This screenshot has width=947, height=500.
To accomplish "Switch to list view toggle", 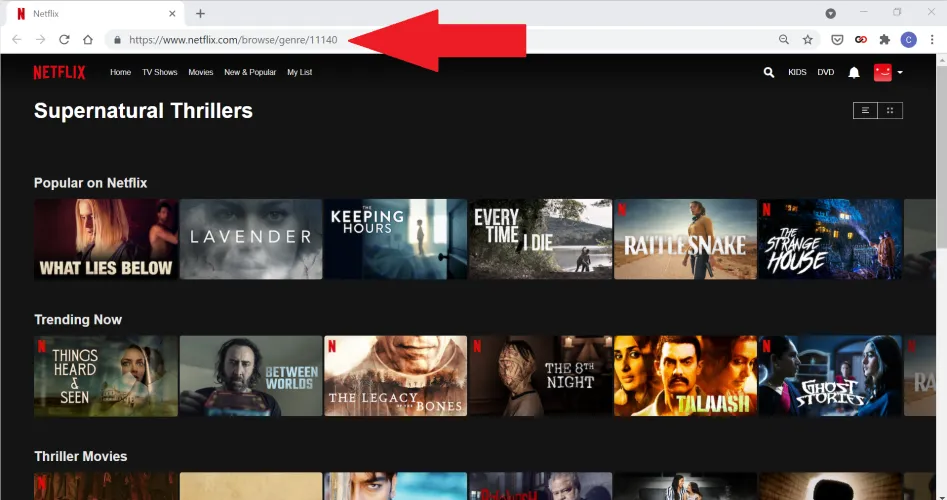I will click(x=865, y=110).
